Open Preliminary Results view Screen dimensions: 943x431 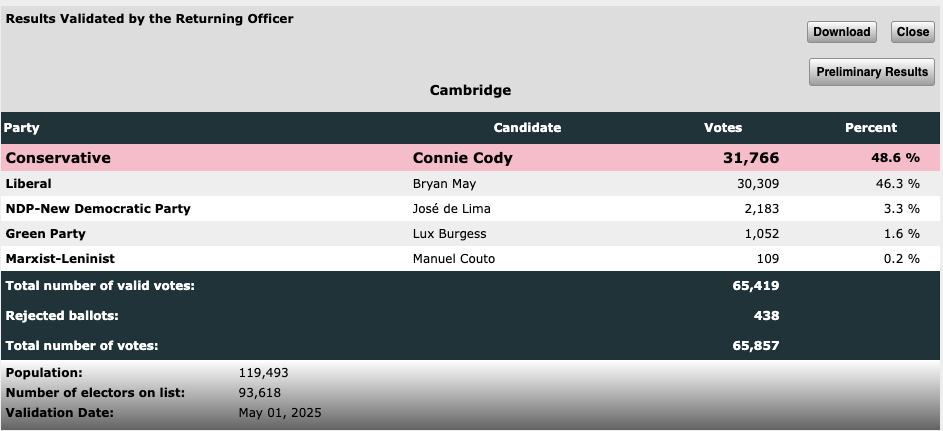pos(871,72)
